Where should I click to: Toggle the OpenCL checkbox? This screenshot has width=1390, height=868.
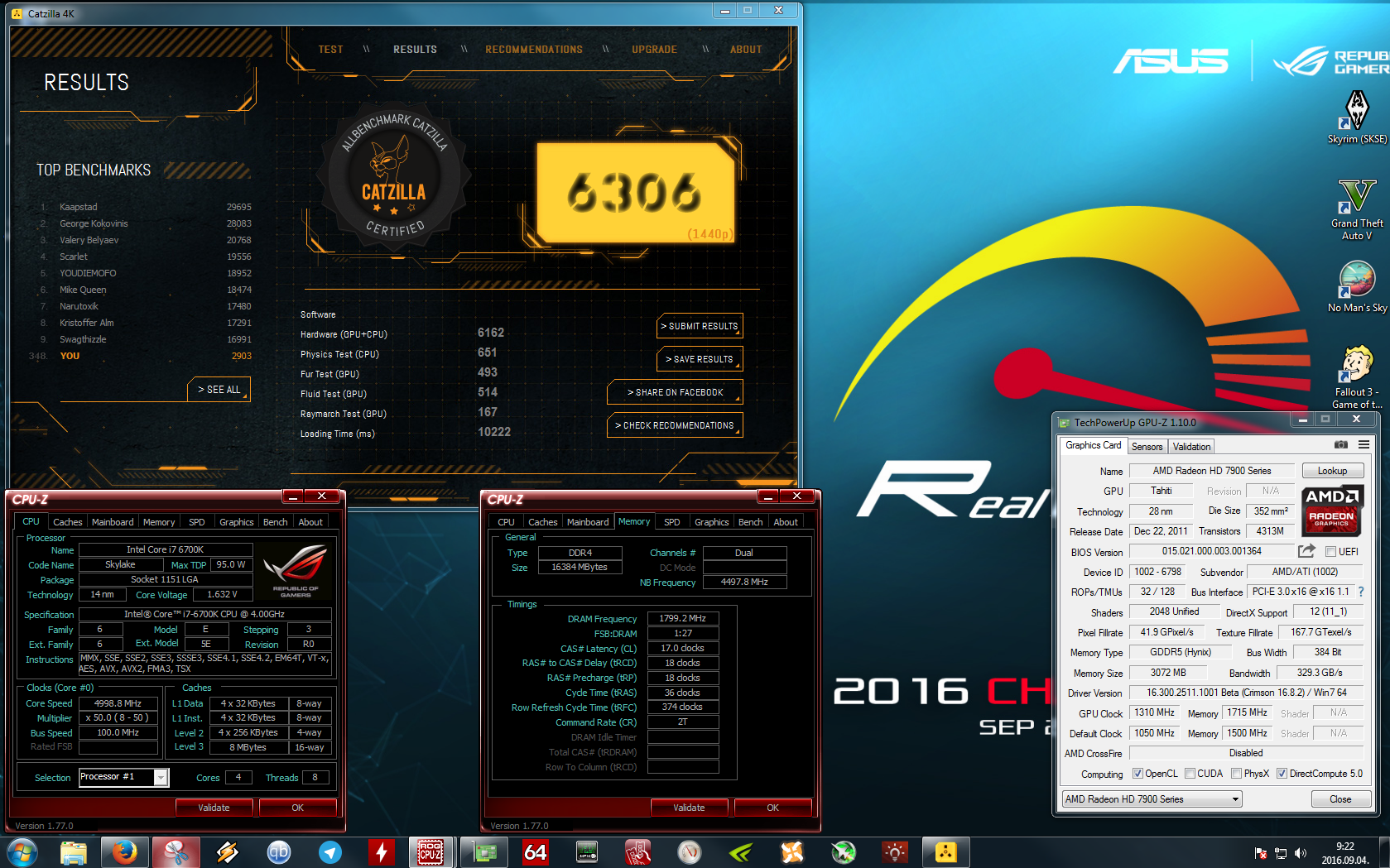point(1137,774)
